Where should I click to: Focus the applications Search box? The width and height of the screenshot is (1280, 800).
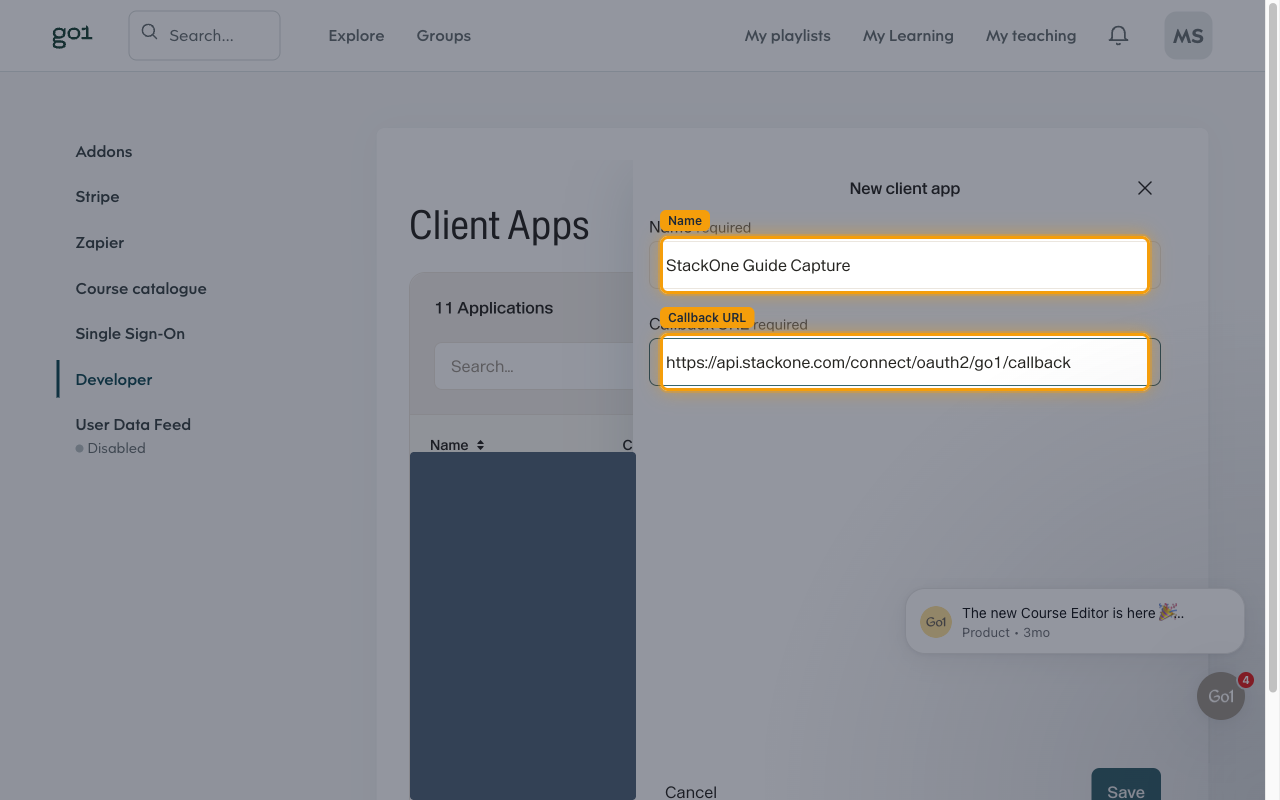click(x=534, y=366)
